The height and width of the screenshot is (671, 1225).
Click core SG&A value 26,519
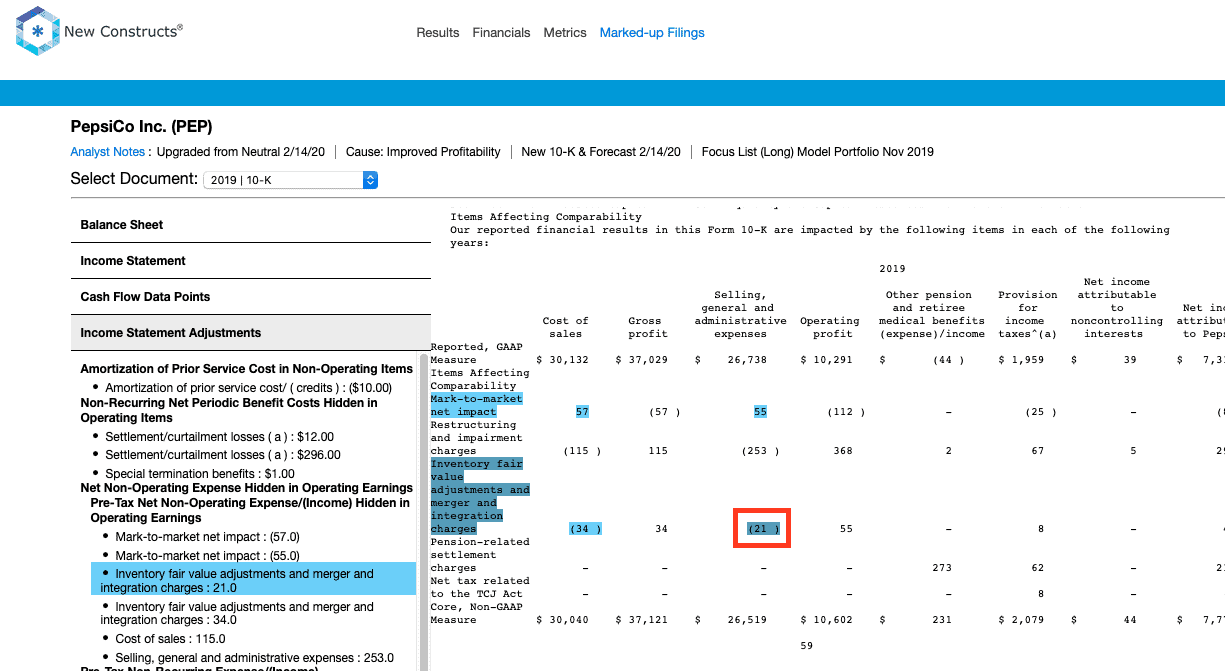click(x=748, y=620)
